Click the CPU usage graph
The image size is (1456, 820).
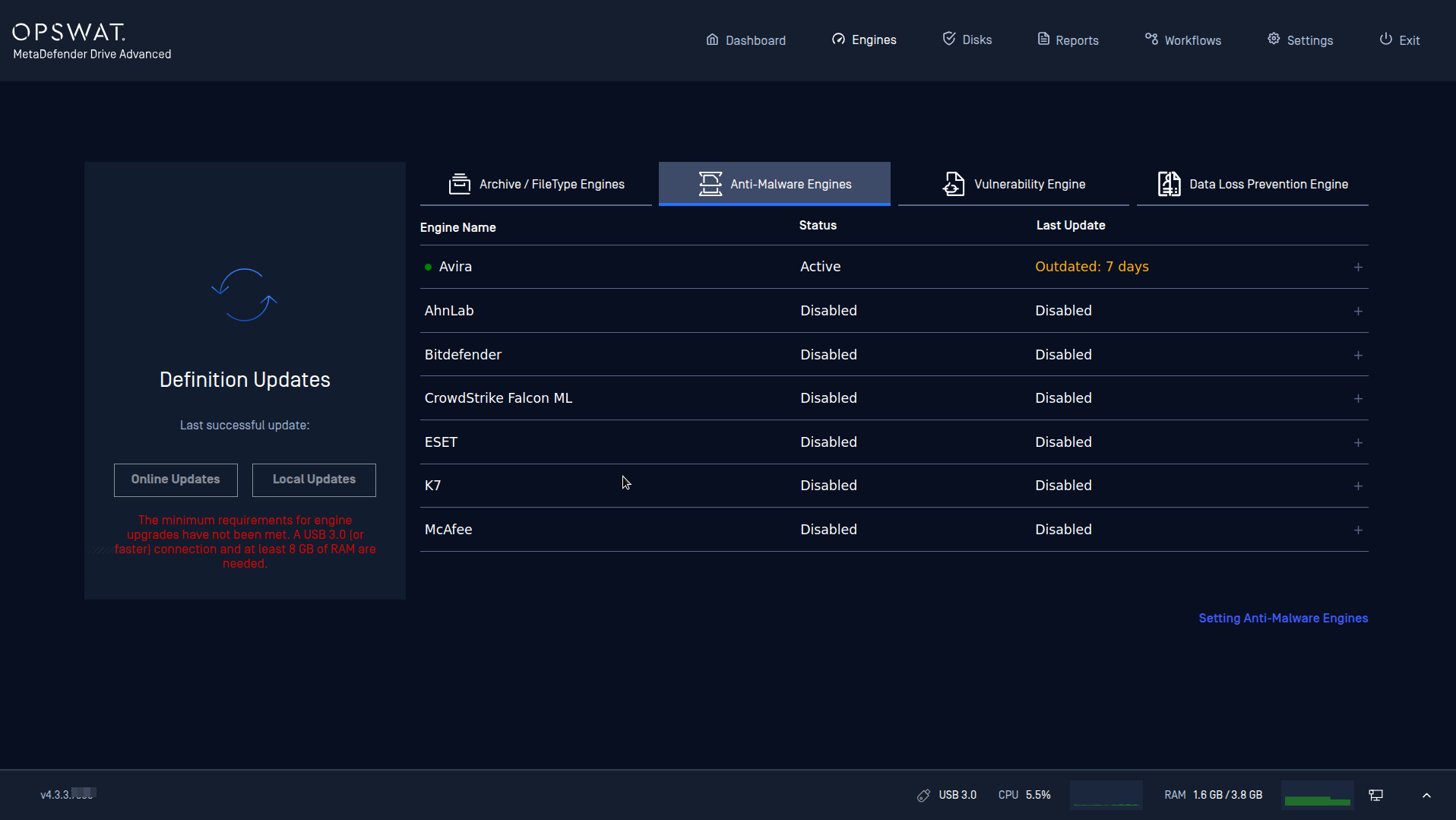tap(1106, 795)
